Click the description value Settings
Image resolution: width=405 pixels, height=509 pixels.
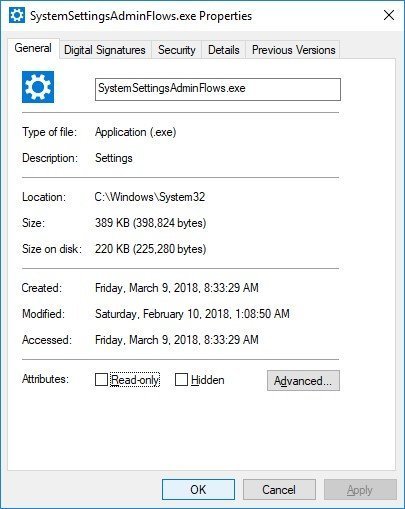(114, 158)
